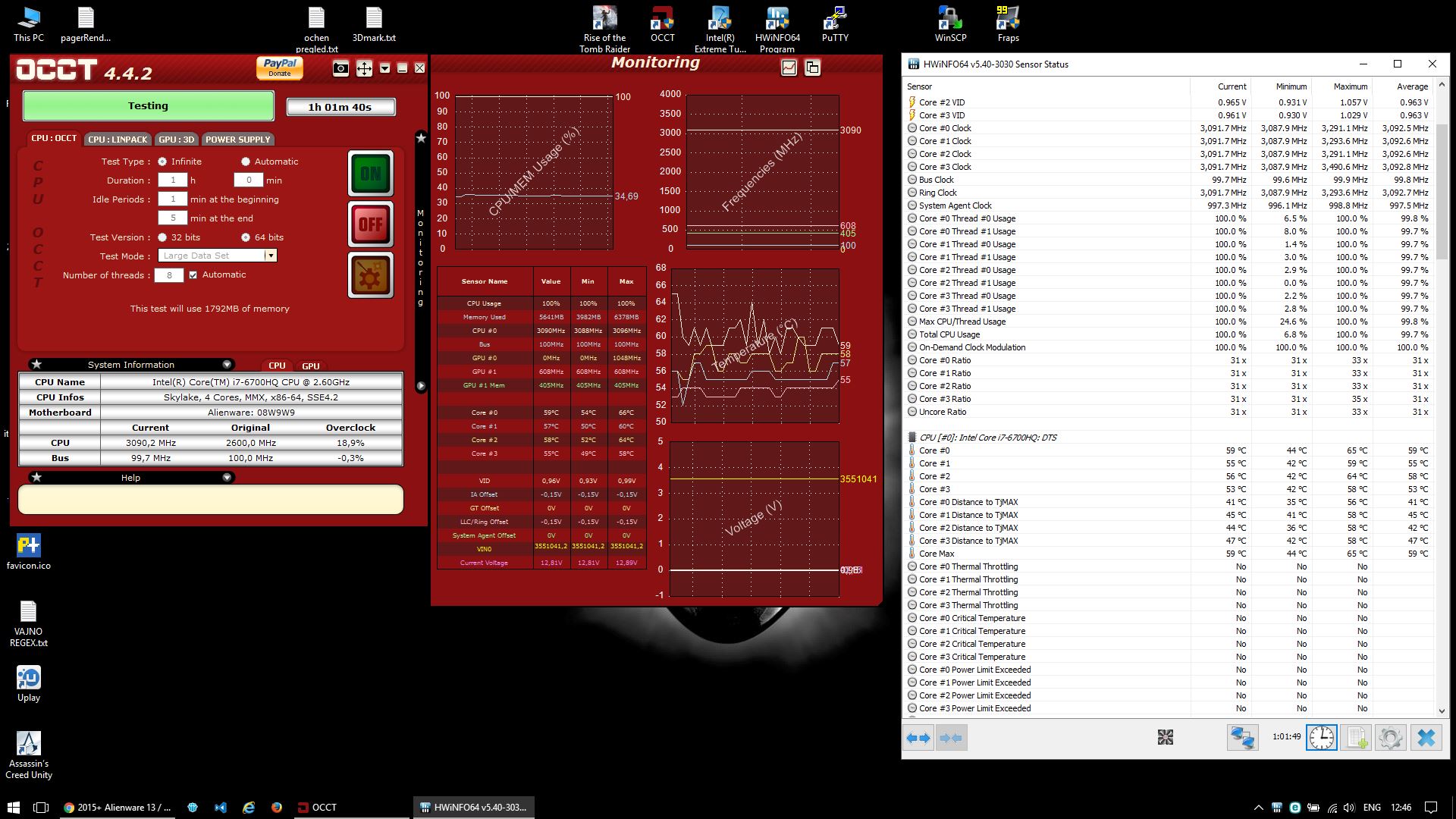Select the Core #0 Clock sensor row
1456x819 pixels.
pyautogui.click(x=1168, y=128)
